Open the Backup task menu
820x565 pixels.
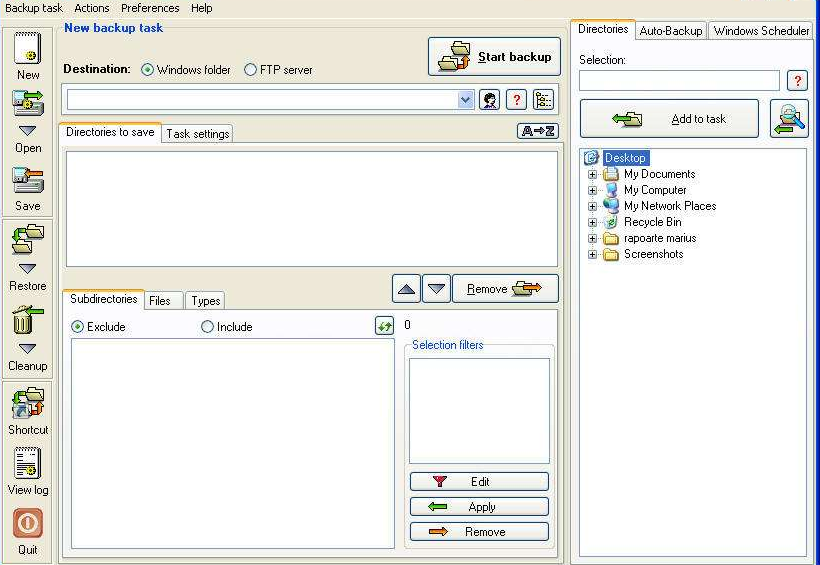coord(34,8)
